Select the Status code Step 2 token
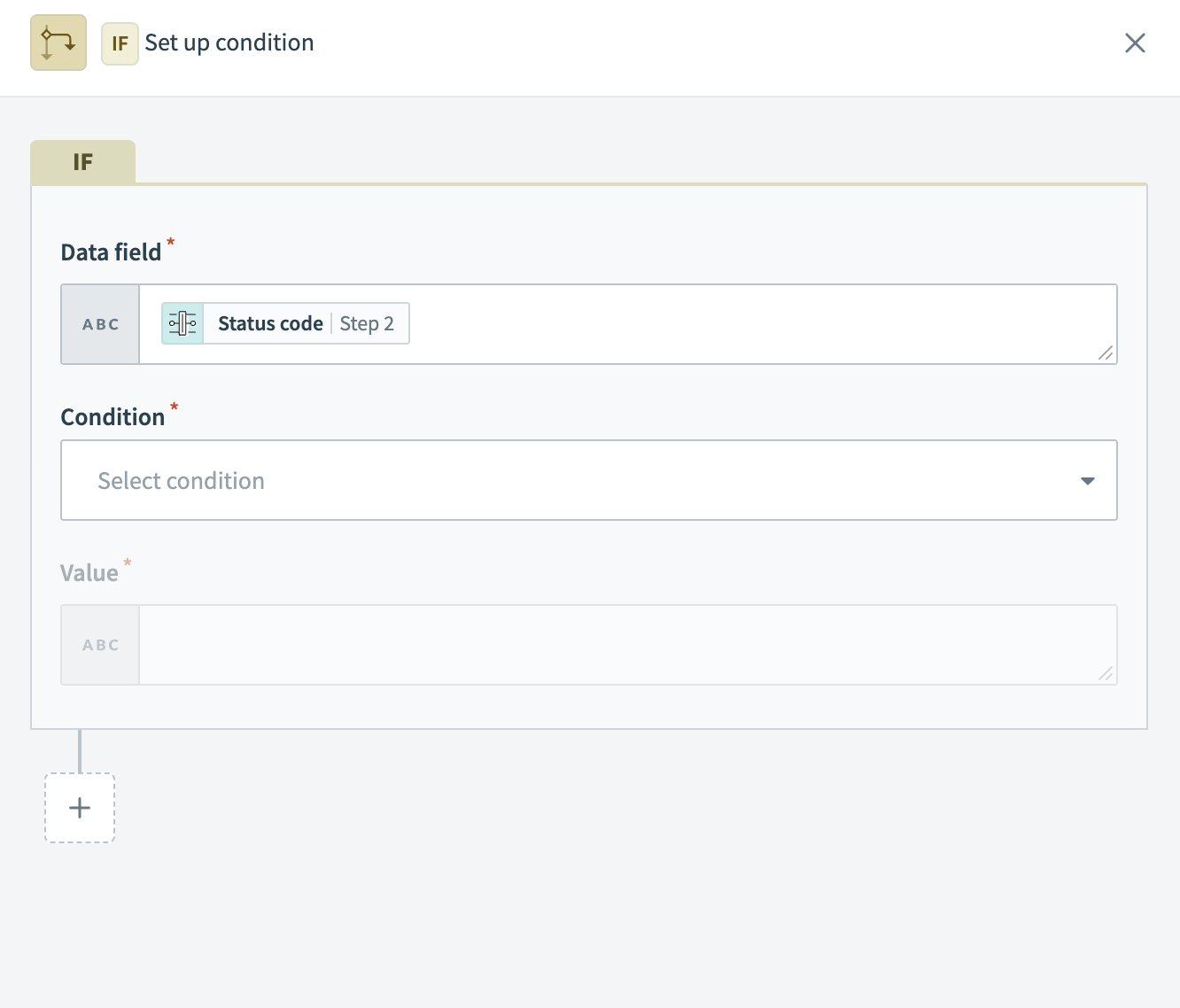 point(283,323)
